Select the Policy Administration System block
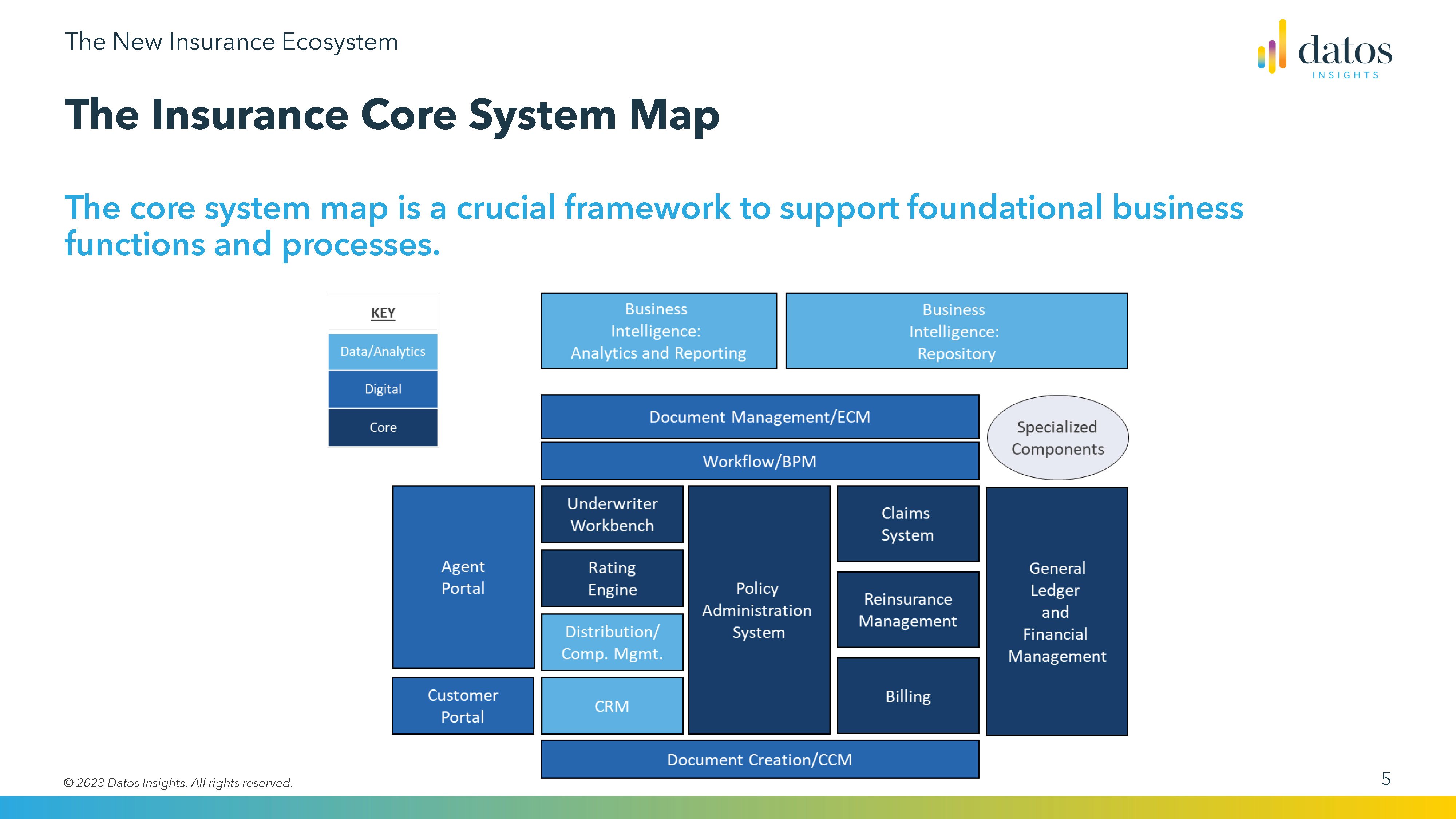The height and width of the screenshot is (819, 1456). click(759, 610)
